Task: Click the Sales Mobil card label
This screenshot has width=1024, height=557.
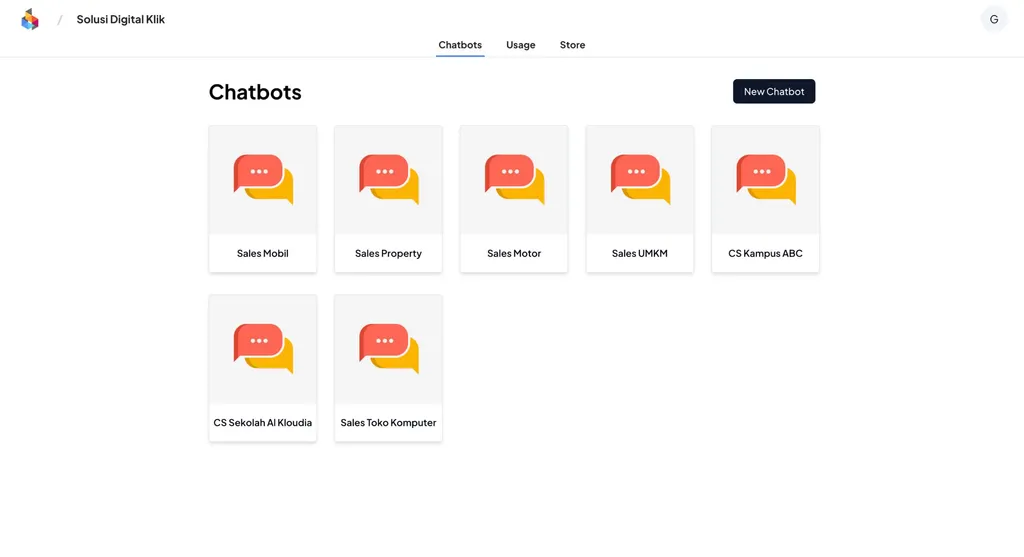Action: 263,254
